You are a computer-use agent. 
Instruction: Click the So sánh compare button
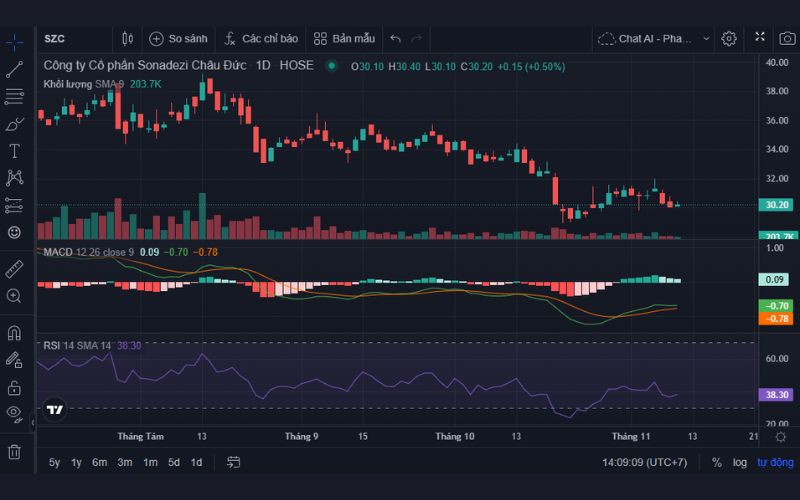click(178, 38)
